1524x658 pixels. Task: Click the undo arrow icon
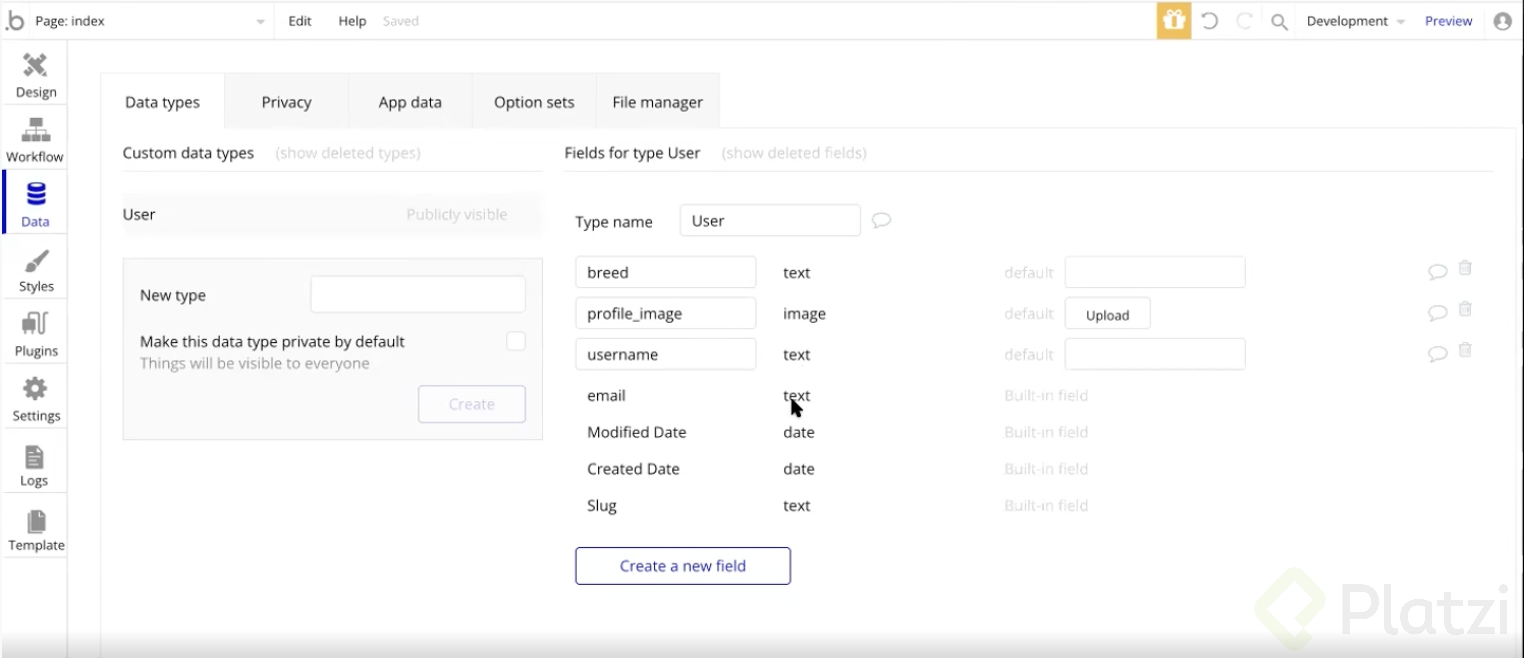(1209, 21)
